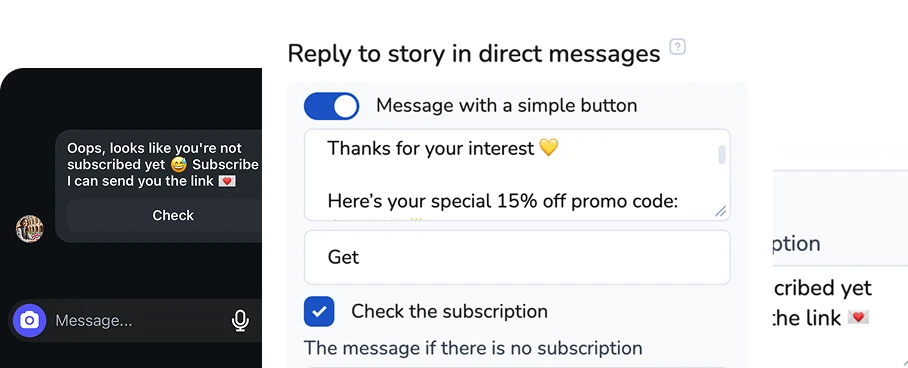Click the love letter emoji in chat bubble
Viewport: 908px width, 368px height.
(227, 181)
